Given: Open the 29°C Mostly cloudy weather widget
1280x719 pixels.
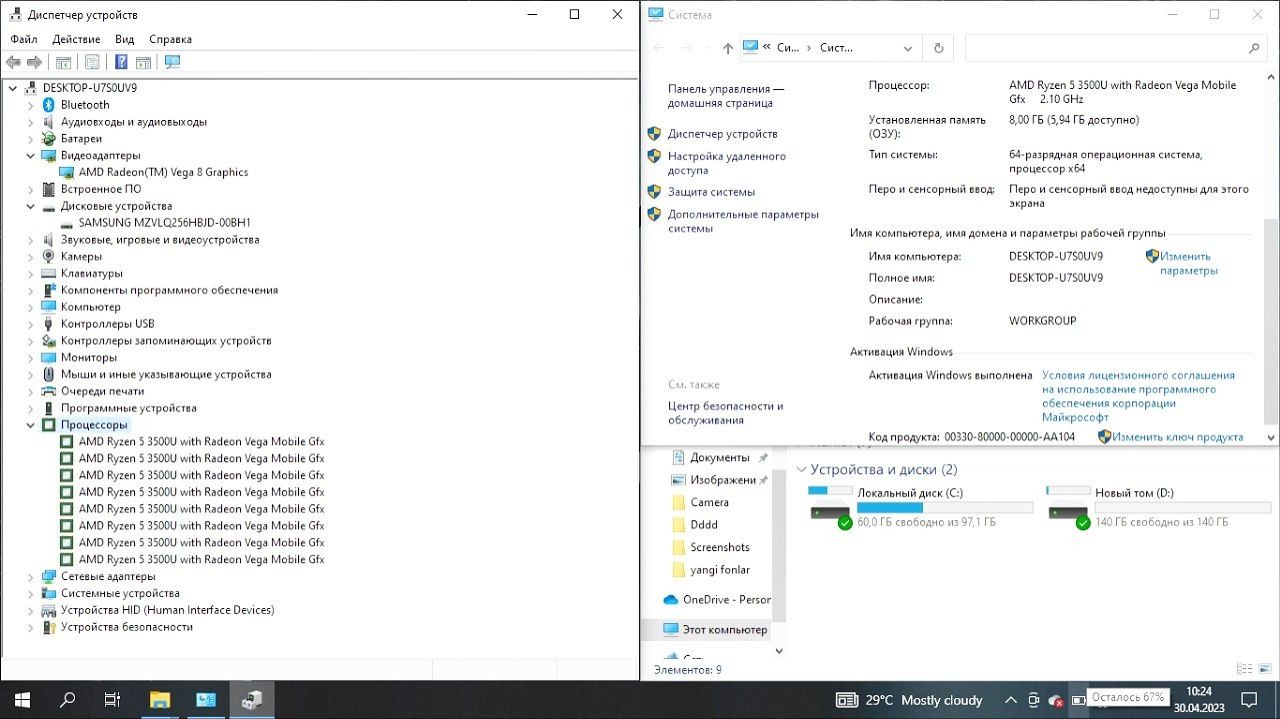Looking at the screenshot, I should coord(909,700).
